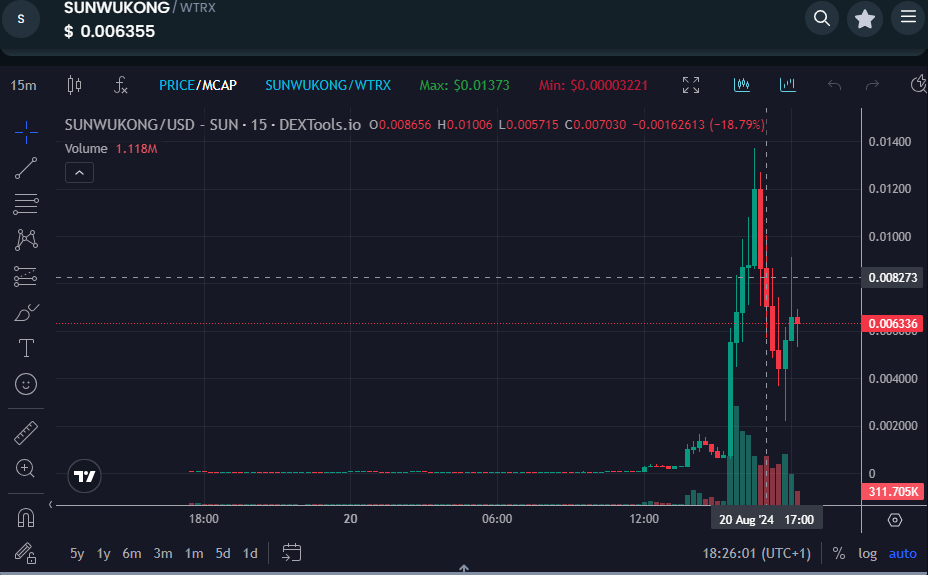Screen dimensions: 928x575
Task: Open timezone menu 18:26:01 (UTC+1)
Action: tap(756, 554)
